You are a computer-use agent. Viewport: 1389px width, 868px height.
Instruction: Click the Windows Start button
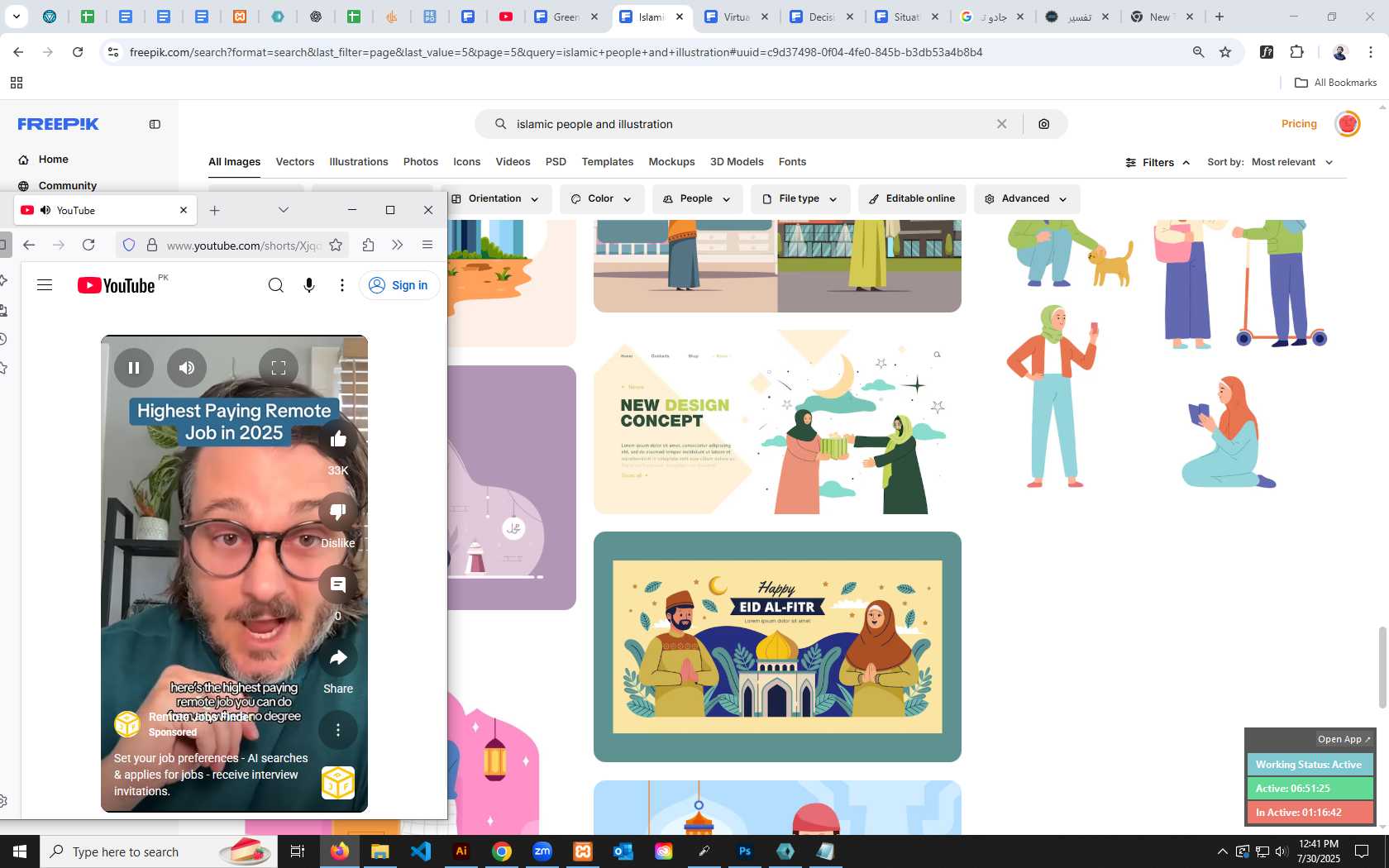click(20, 851)
